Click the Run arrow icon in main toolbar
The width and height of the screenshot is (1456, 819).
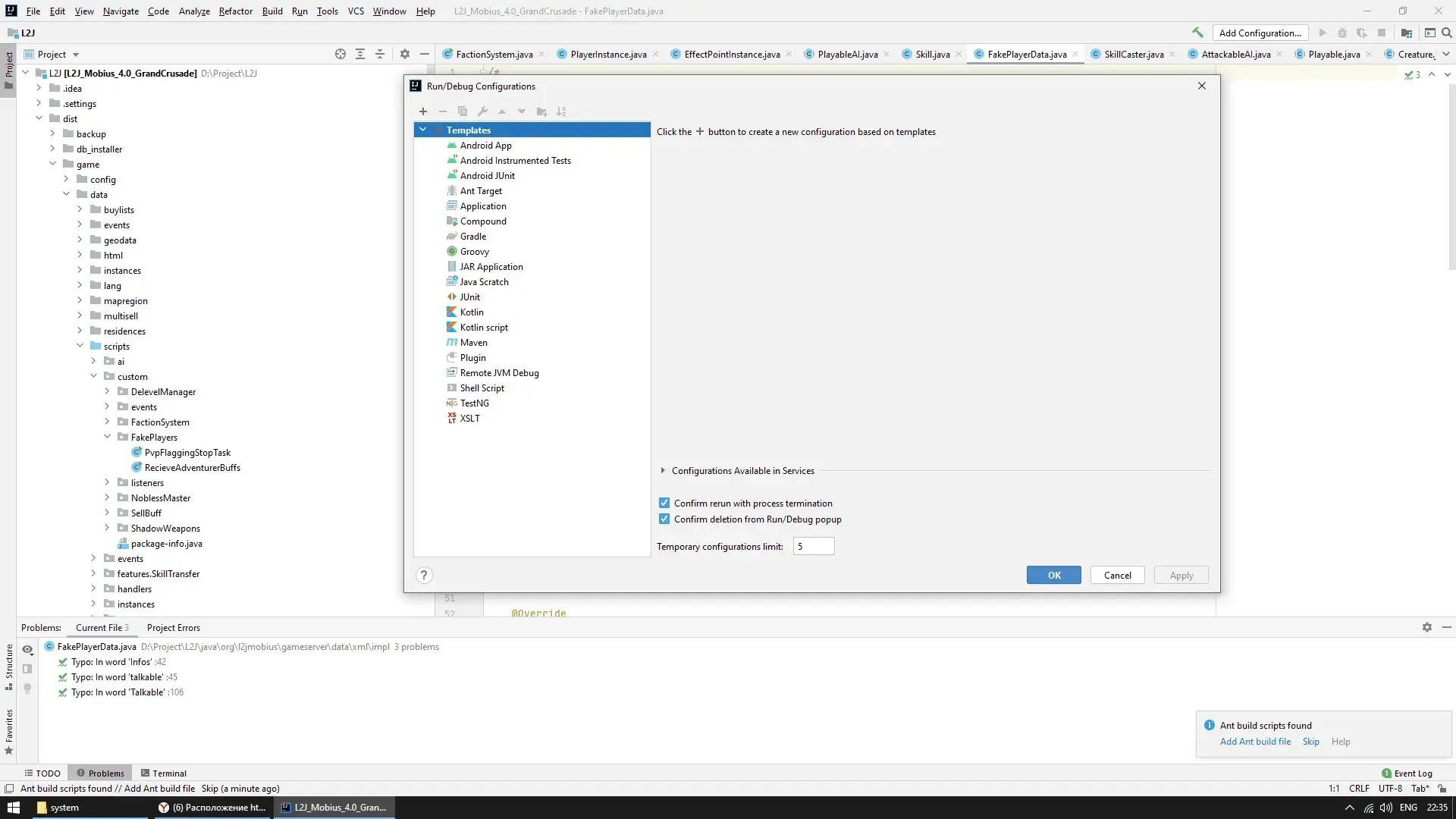coord(1323,33)
